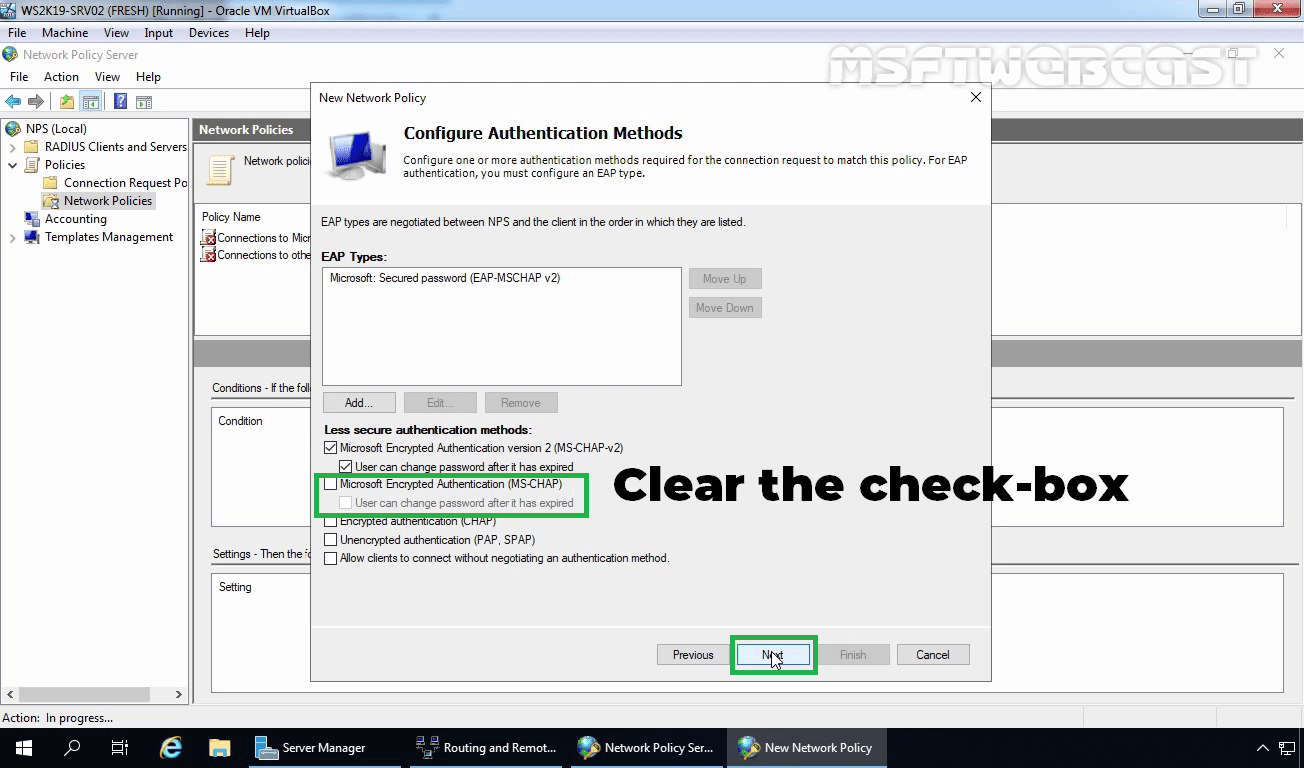Click the Previous button
Viewport: 1304px width, 768px height.
pos(693,655)
